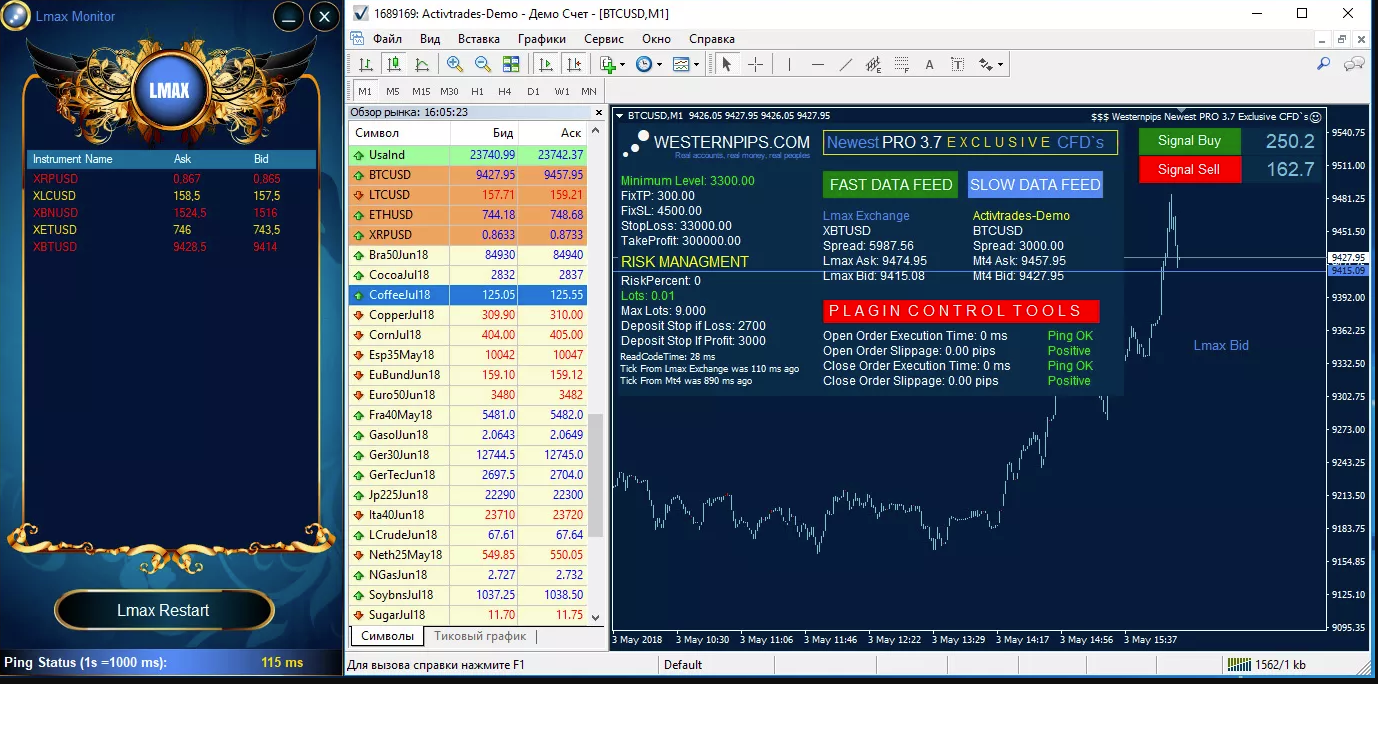Click the round LMAX logo emblem
Screen dimensions: 1378x745
(x=168, y=90)
